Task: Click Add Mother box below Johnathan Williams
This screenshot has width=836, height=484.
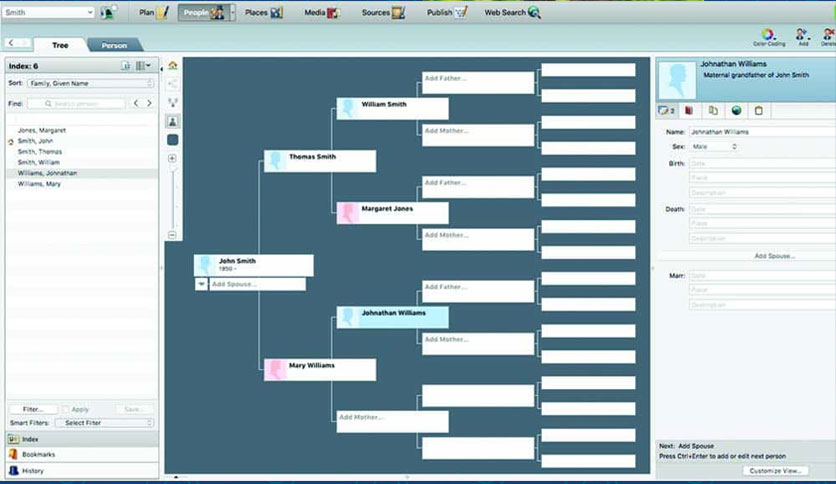Action: pyautogui.click(x=478, y=344)
